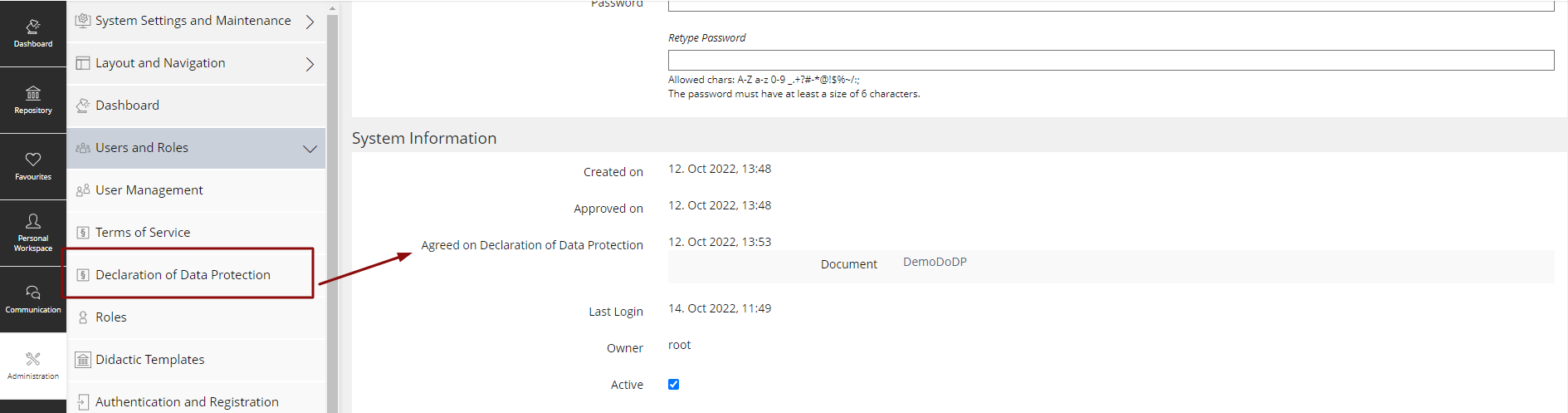The height and width of the screenshot is (413, 1568).
Task: Open the Repository icon
Action: 33,93
